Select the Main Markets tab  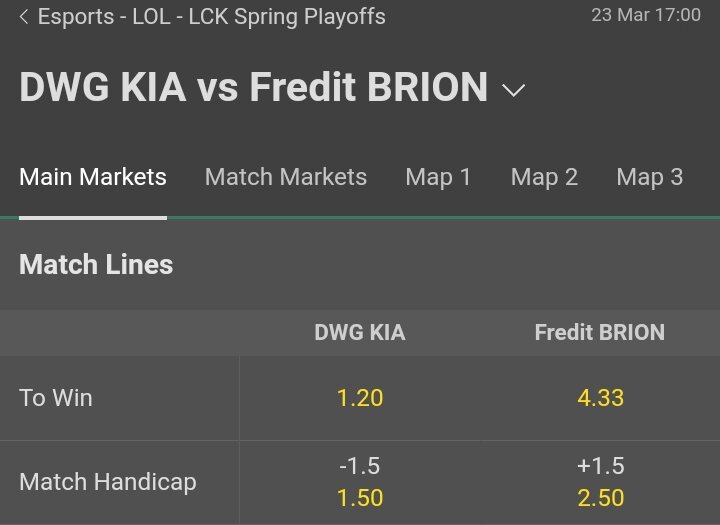(x=93, y=177)
